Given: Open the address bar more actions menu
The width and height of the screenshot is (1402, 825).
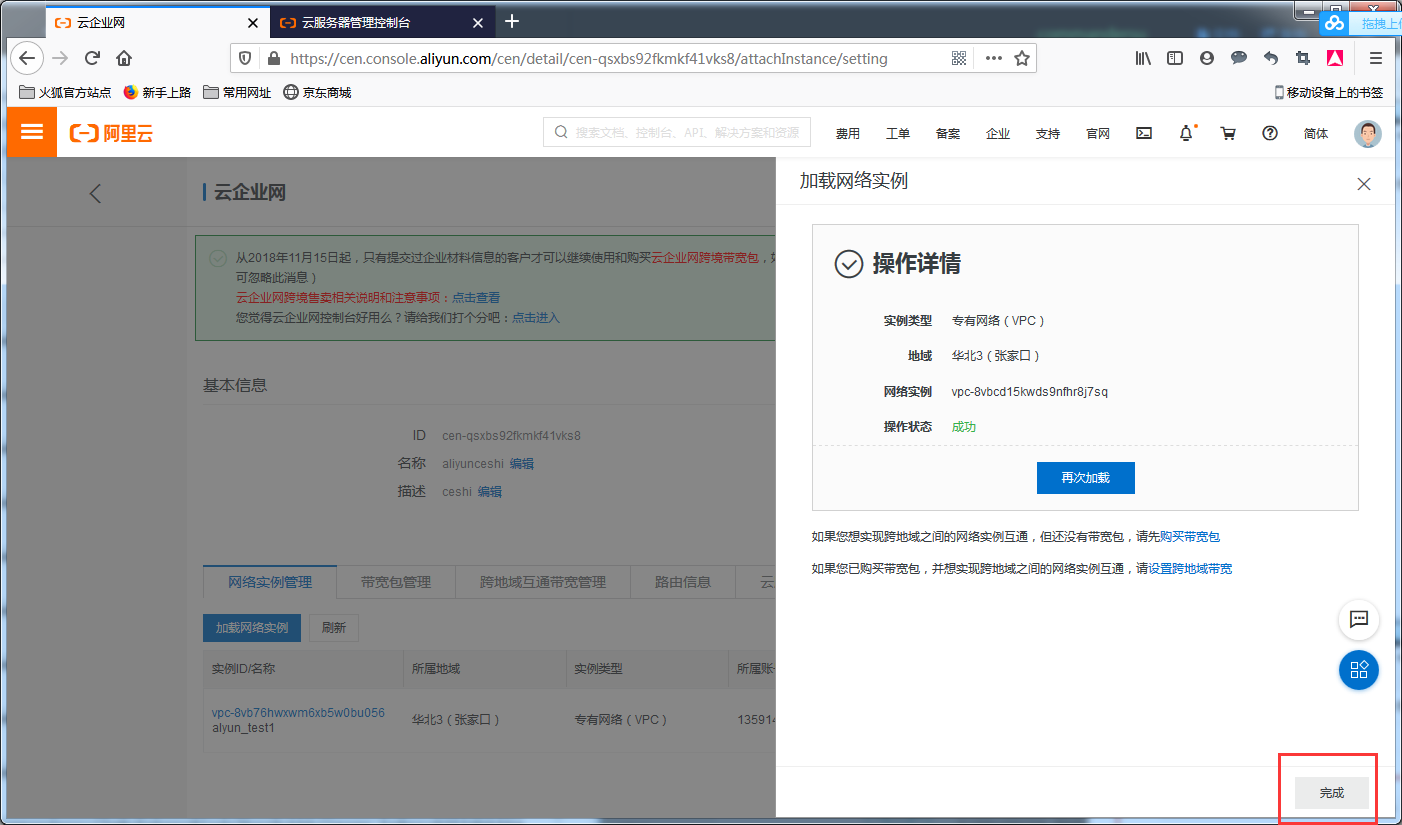Looking at the screenshot, I should (x=993, y=58).
